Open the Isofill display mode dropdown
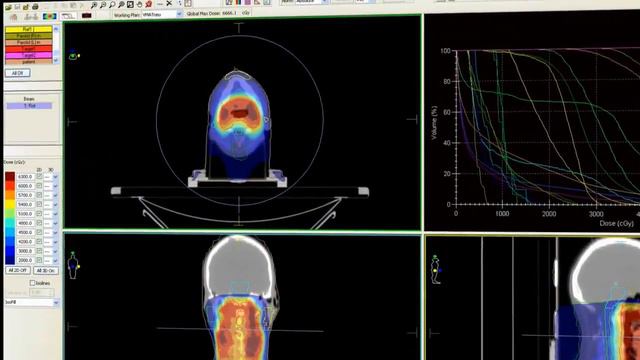This screenshot has height=360, width=640. point(56,302)
